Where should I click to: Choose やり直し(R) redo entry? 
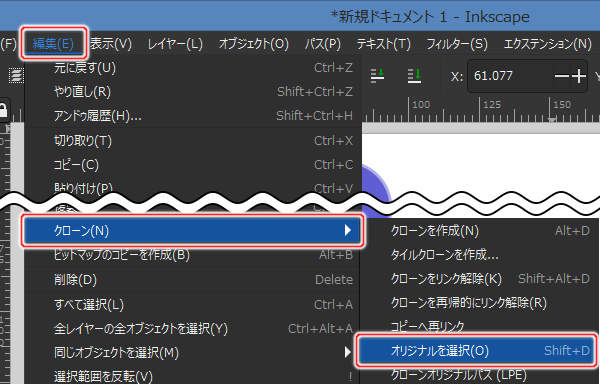click(x=193, y=92)
